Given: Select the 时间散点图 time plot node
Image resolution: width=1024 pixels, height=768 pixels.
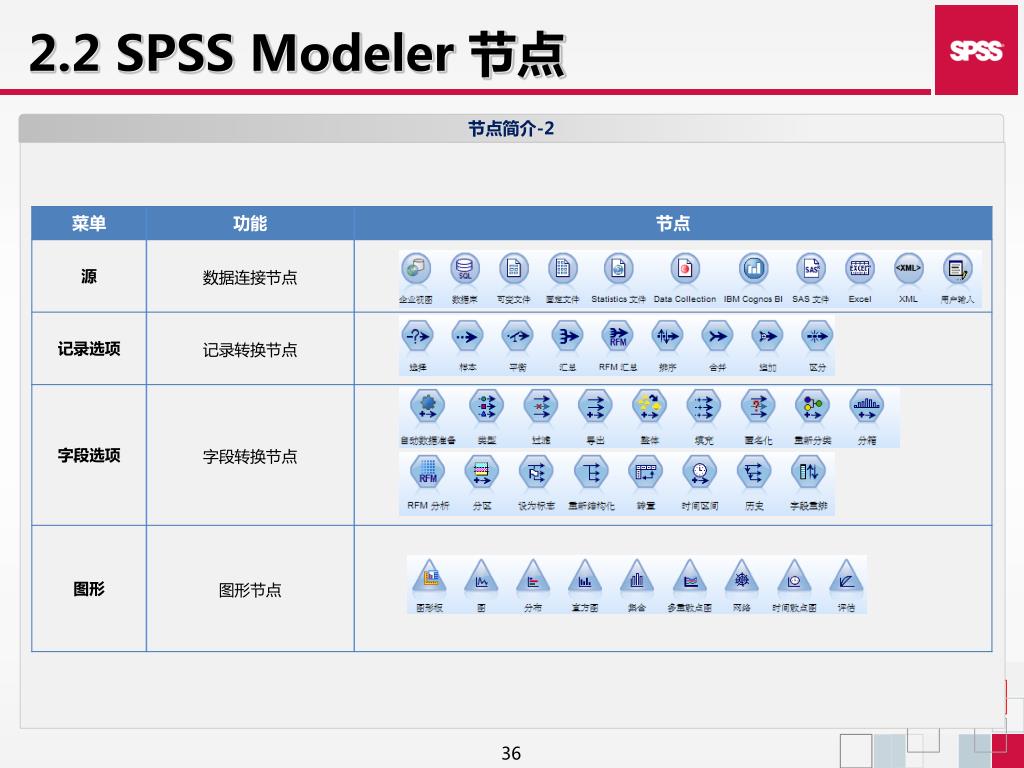Looking at the screenshot, I should (x=794, y=577).
